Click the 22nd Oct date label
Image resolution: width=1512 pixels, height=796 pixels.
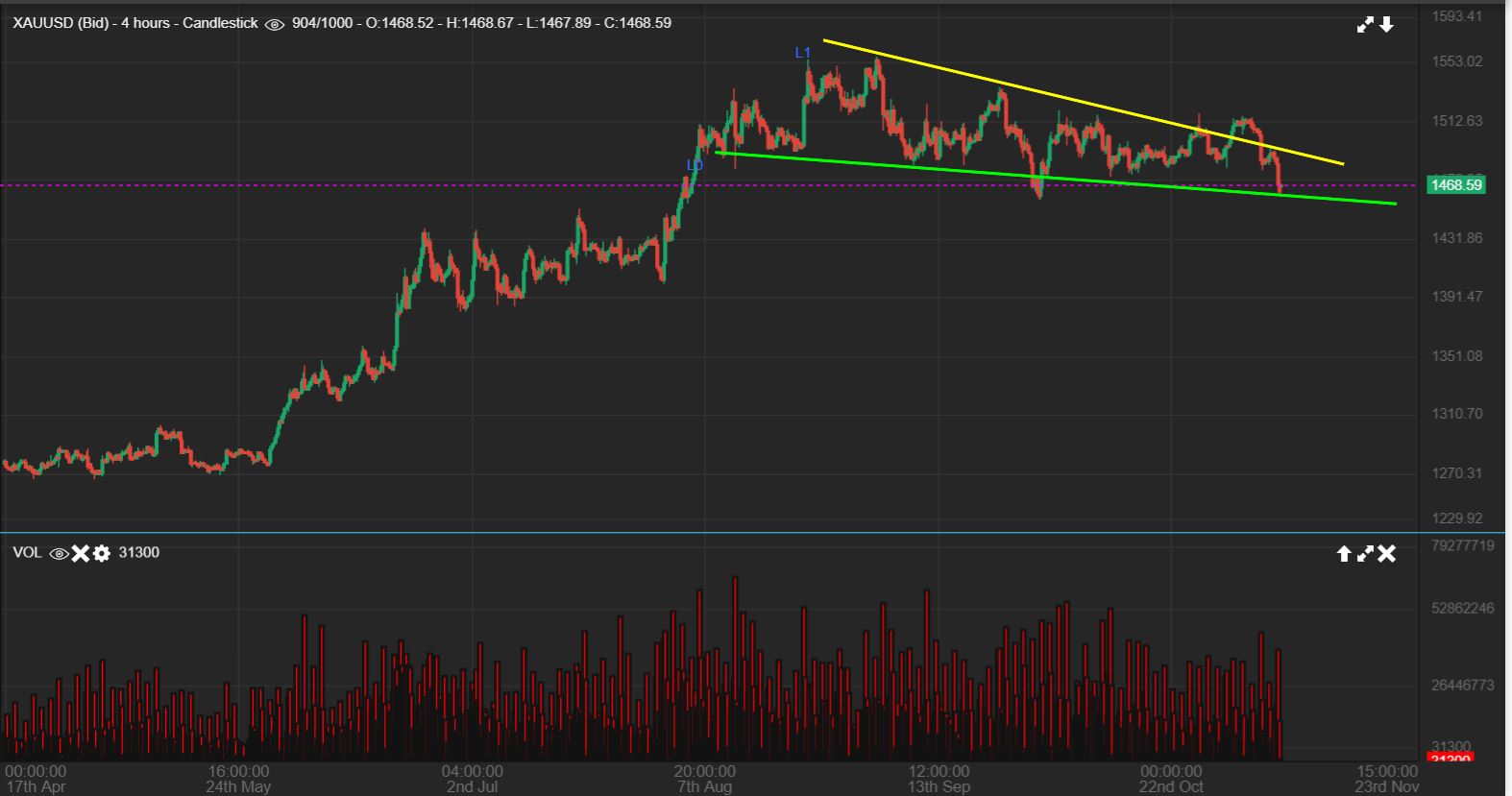coord(1171,786)
